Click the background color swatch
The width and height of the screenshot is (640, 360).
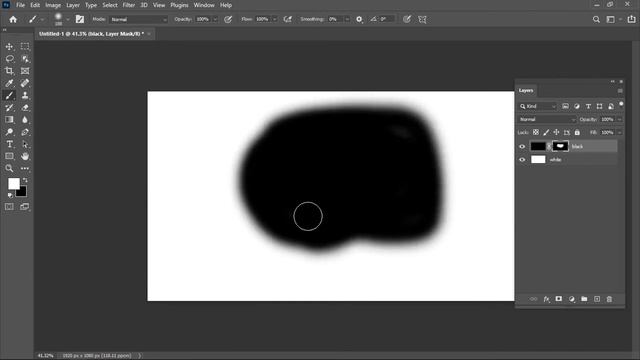[22, 191]
